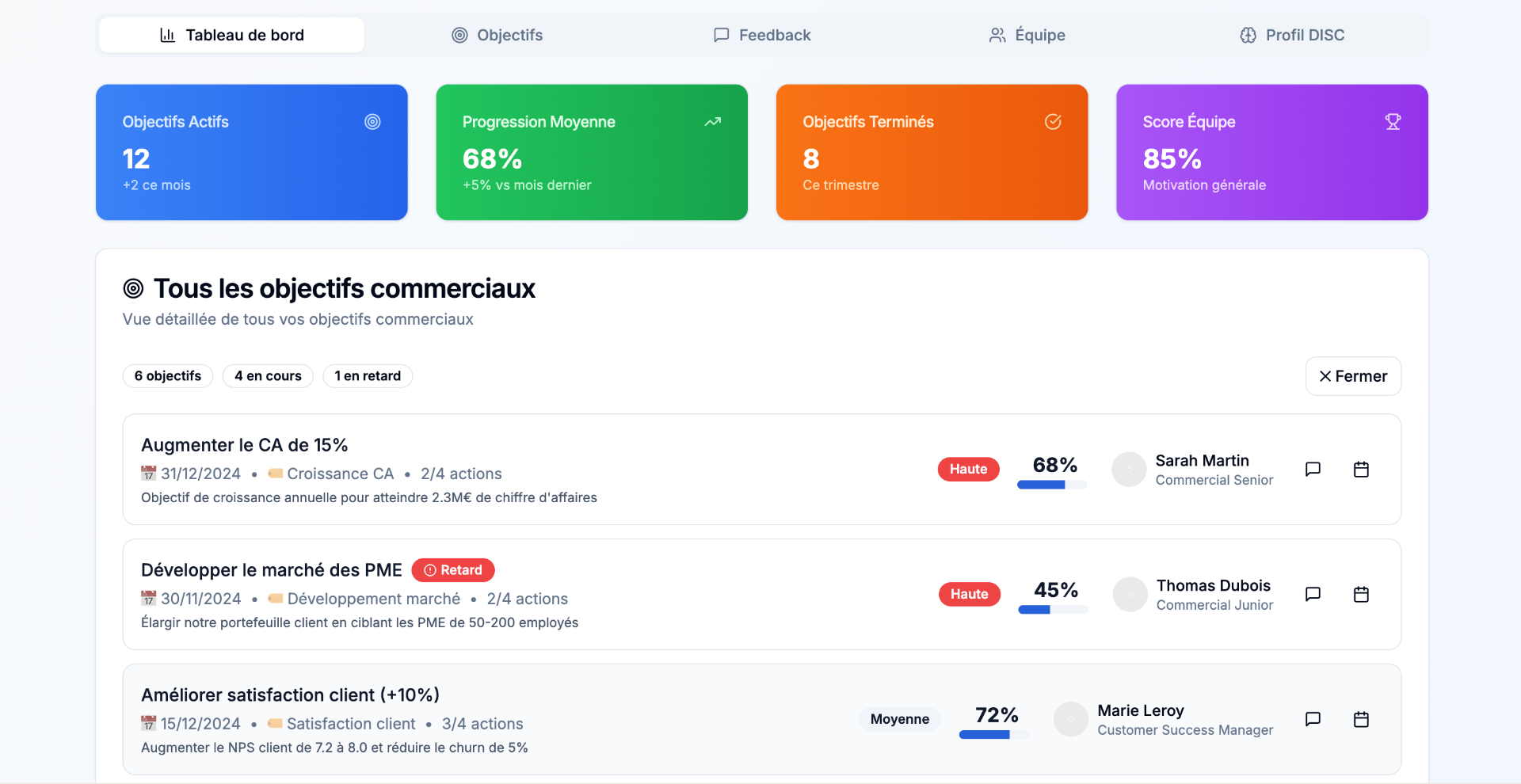This screenshot has height=784, width=1521.
Task: Select the '4 en cours' badge
Action: tap(268, 376)
